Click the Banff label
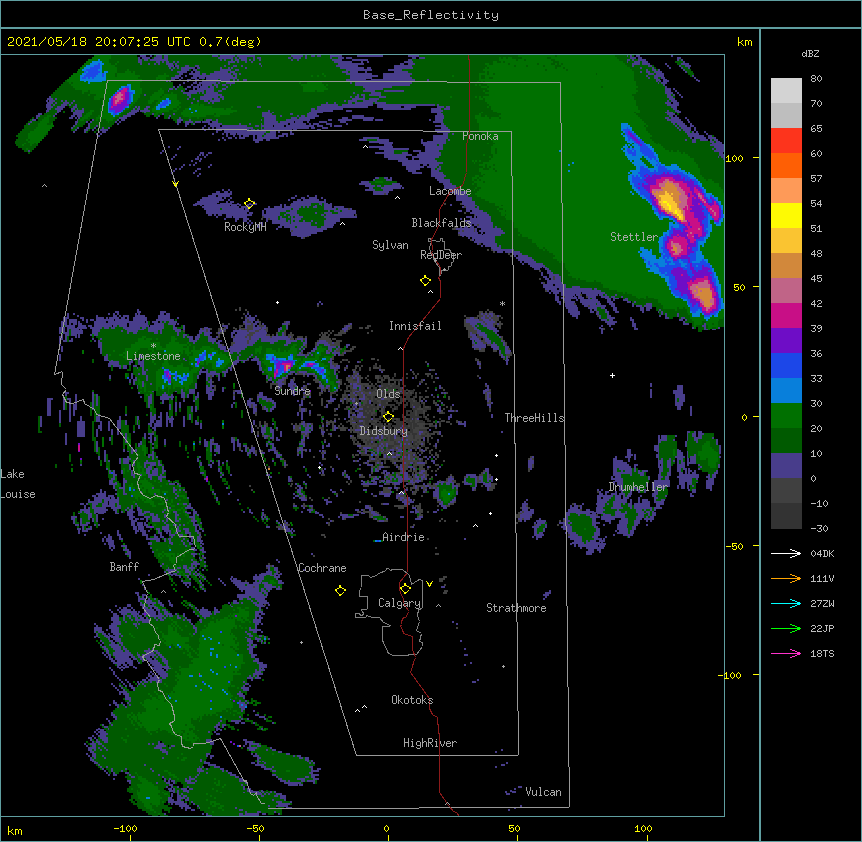The image size is (862, 842). point(124,567)
